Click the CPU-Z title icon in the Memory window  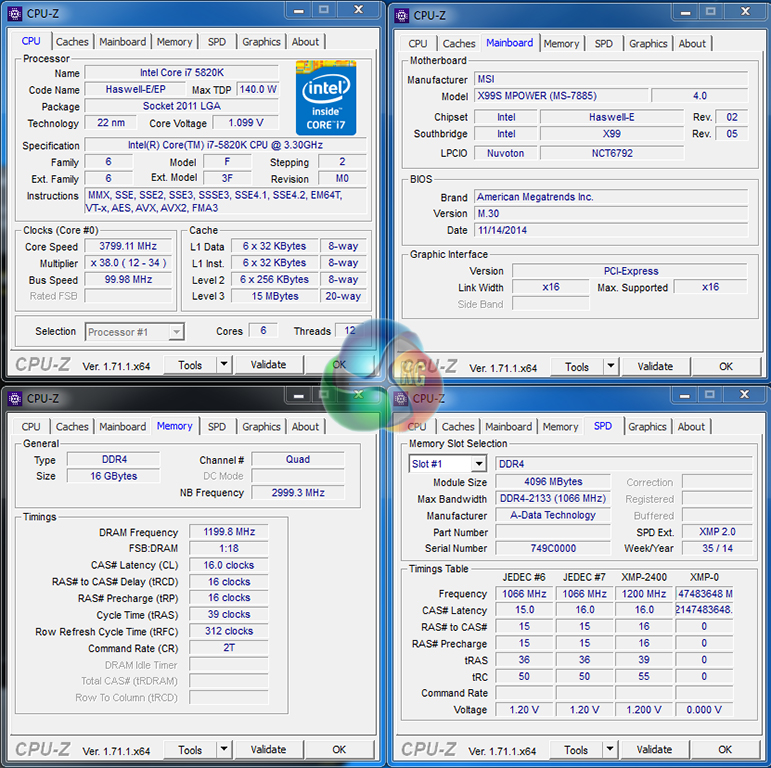pos(15,398)
